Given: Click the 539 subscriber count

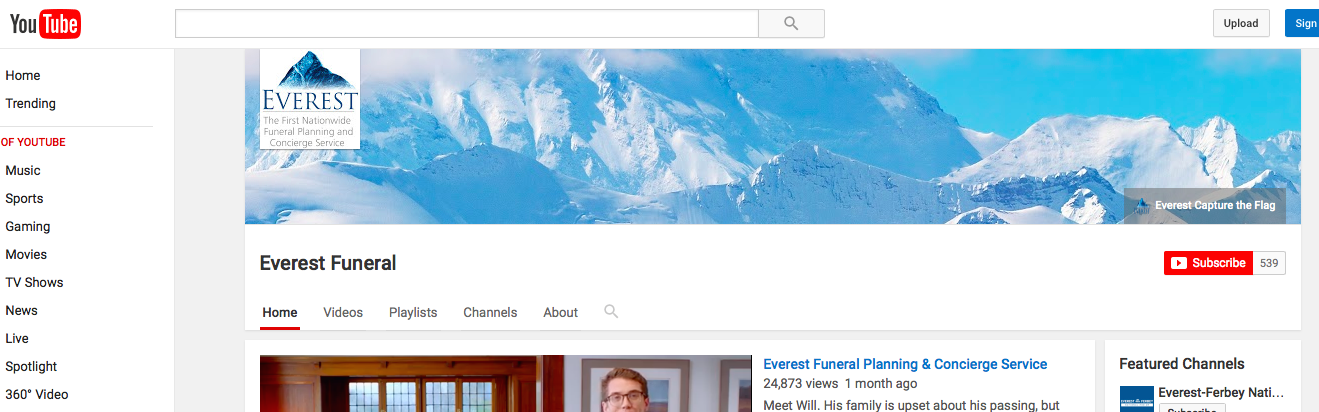Looking at the screenshot, I should (x=1269, y=263).
